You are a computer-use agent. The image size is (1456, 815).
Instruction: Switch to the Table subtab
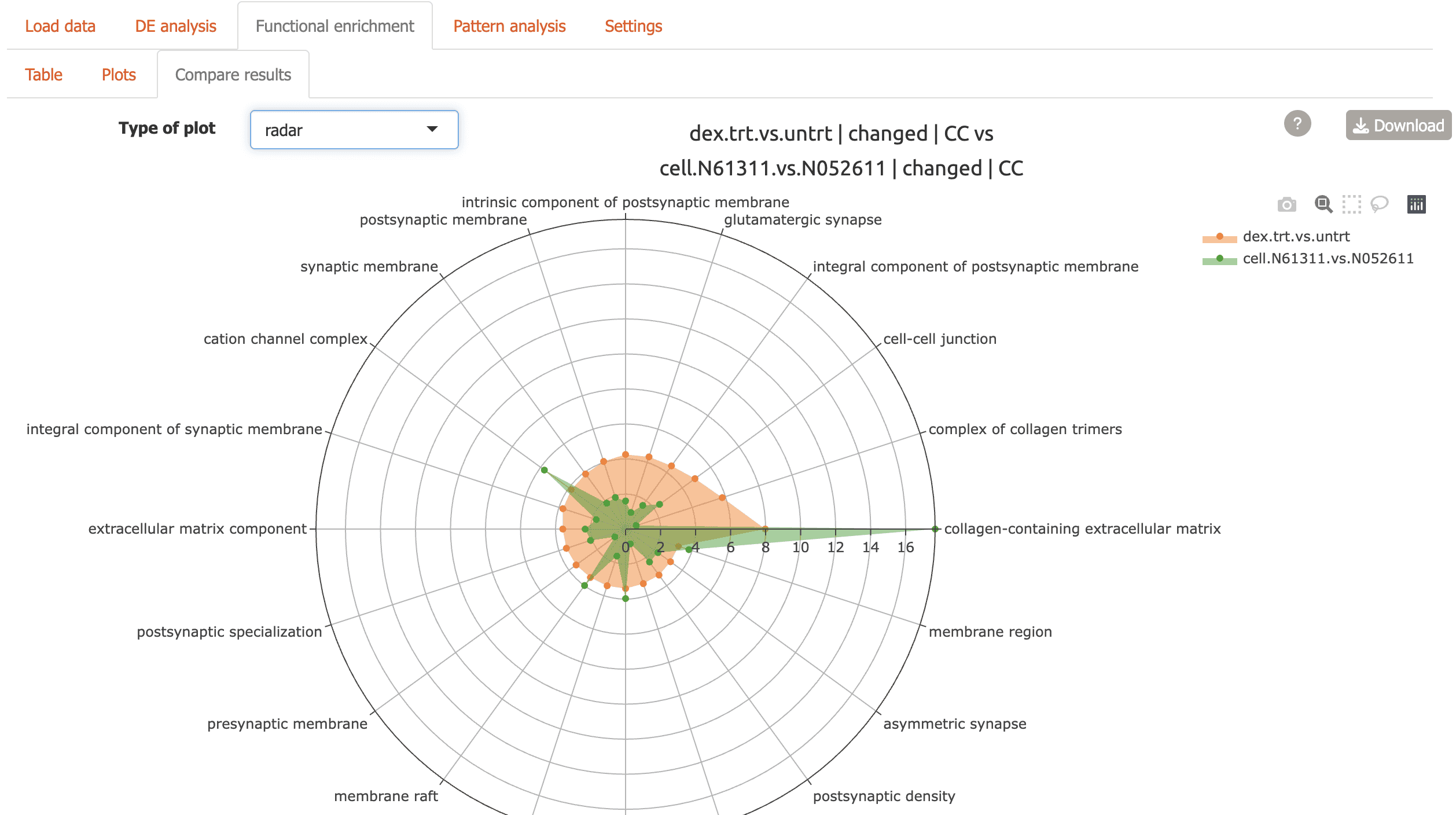[x=43, y=75]
